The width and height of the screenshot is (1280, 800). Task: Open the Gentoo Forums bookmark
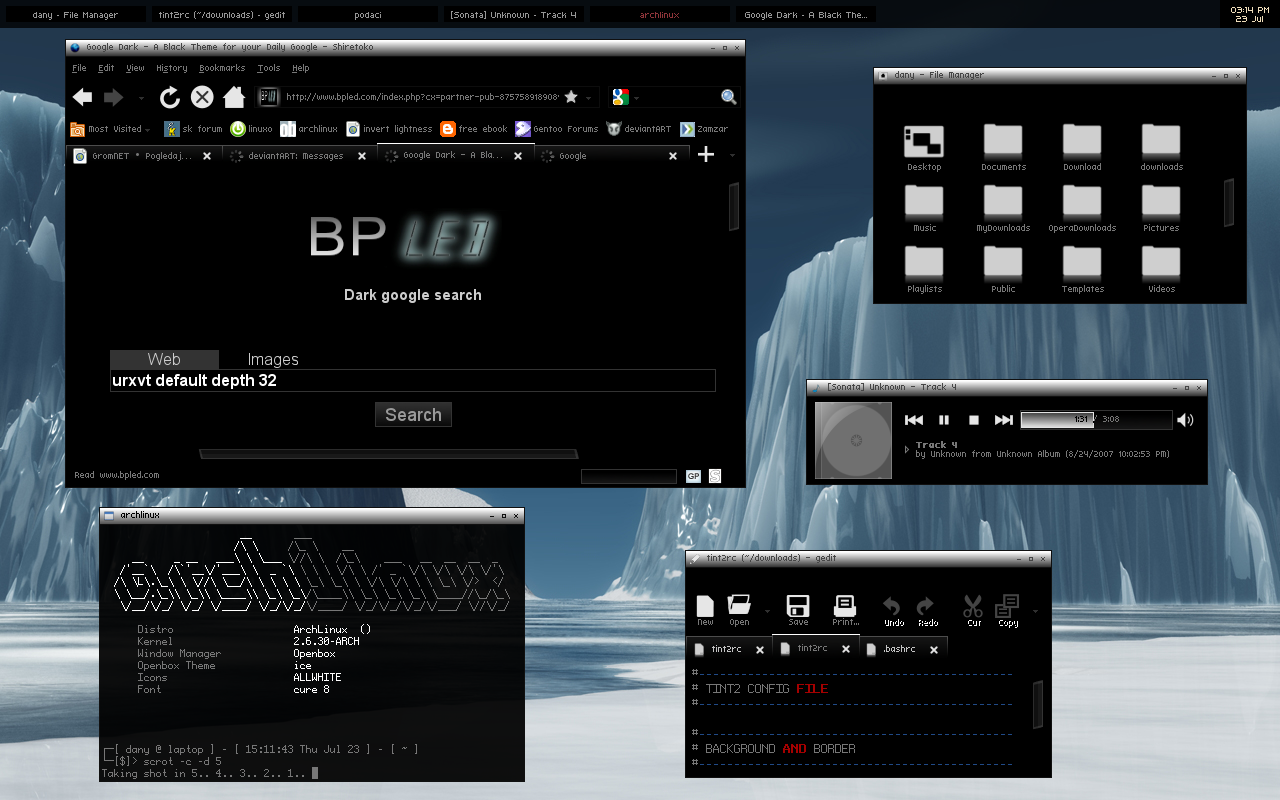[557, 129]
